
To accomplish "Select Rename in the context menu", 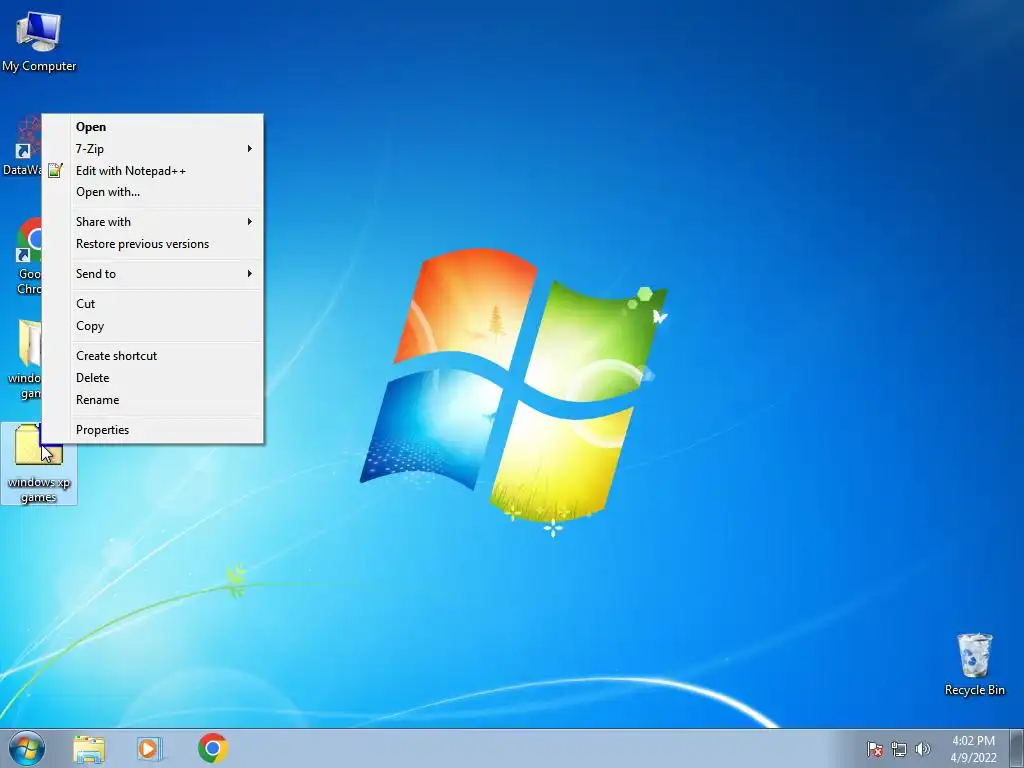I will pos(153,400).
